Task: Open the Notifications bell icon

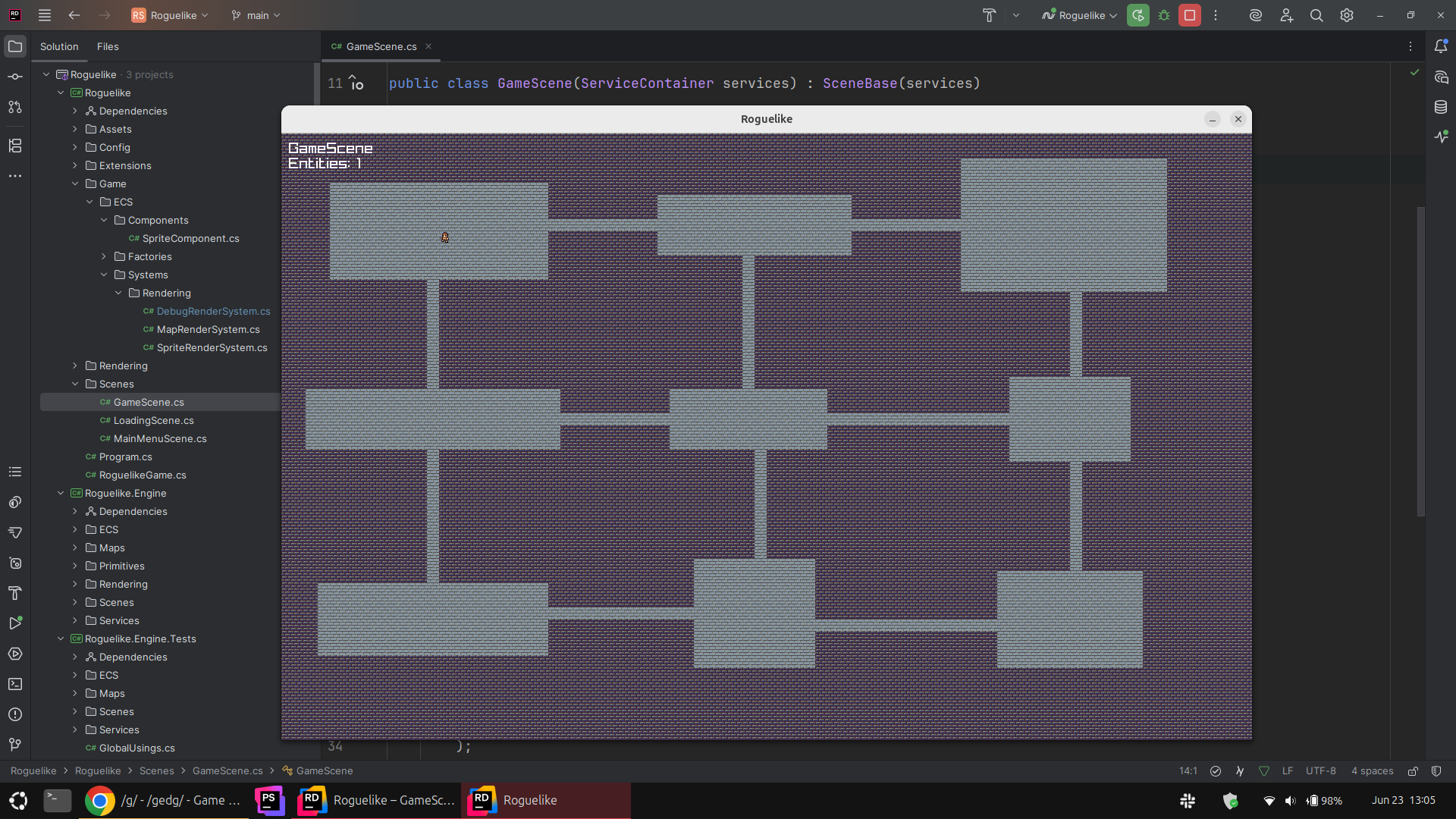Action: point(1441,46)
